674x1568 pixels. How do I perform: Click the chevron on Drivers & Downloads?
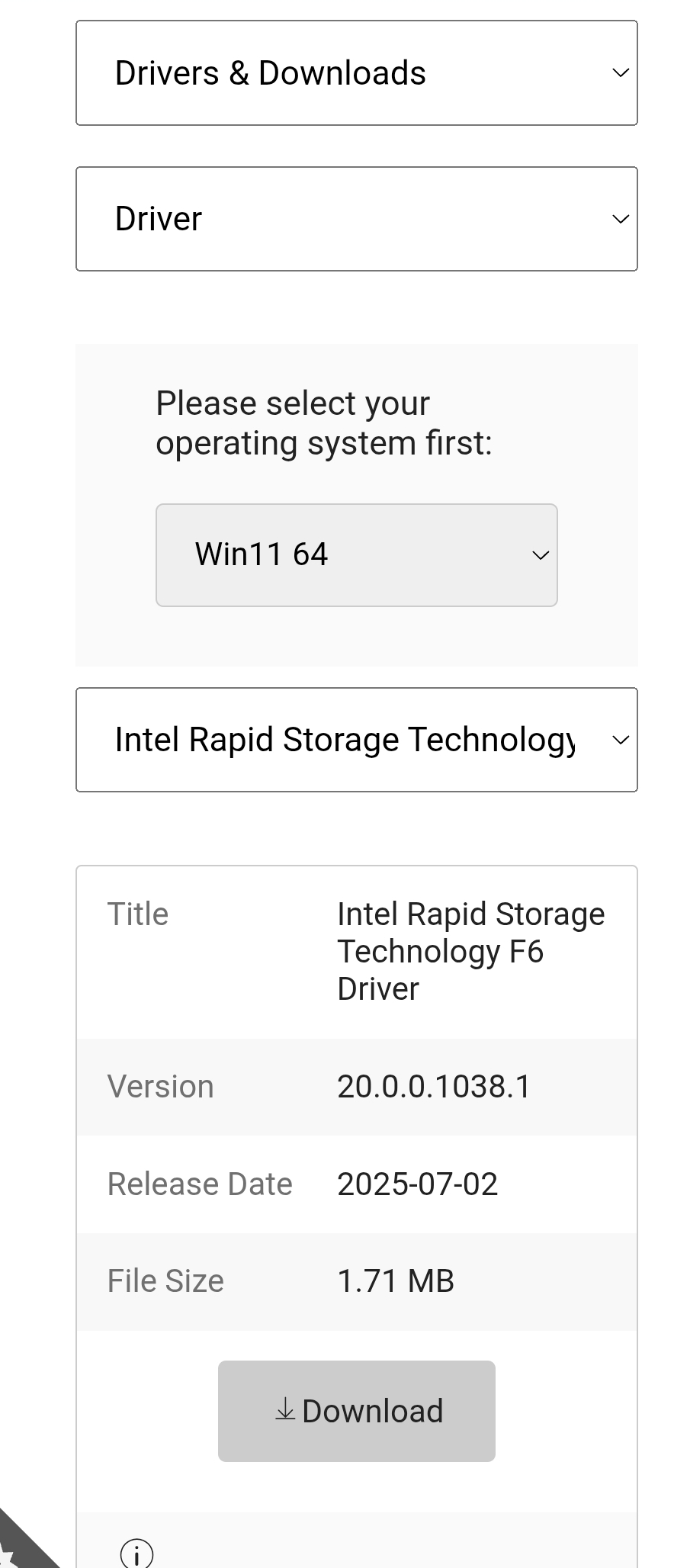point(621,73)
